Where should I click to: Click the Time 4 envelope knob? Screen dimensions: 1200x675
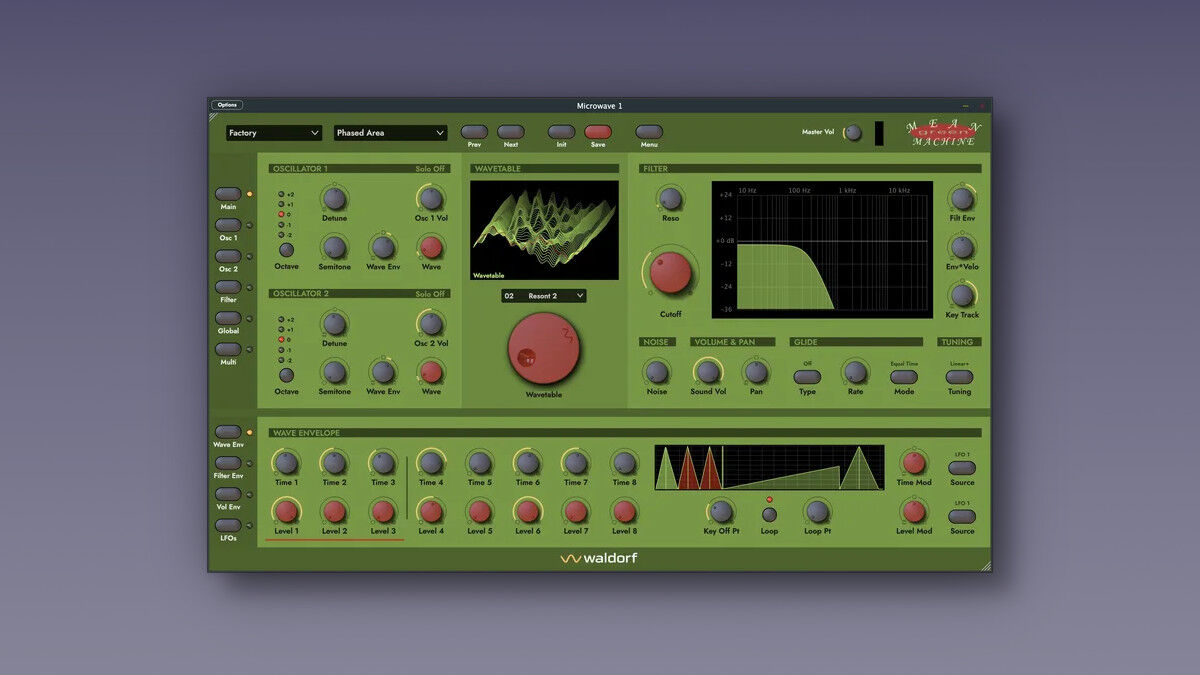click(x=431, y=462)
